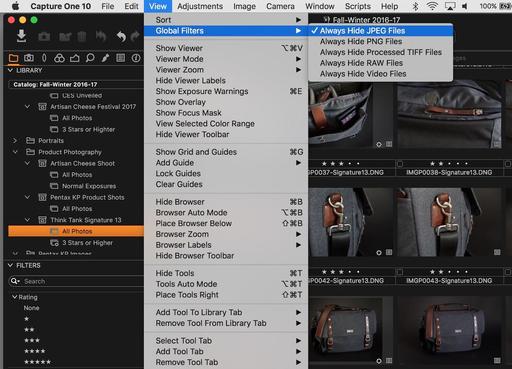
Task: Enable Always Hide Processed TIFF Files
Action: coord(381,52)
